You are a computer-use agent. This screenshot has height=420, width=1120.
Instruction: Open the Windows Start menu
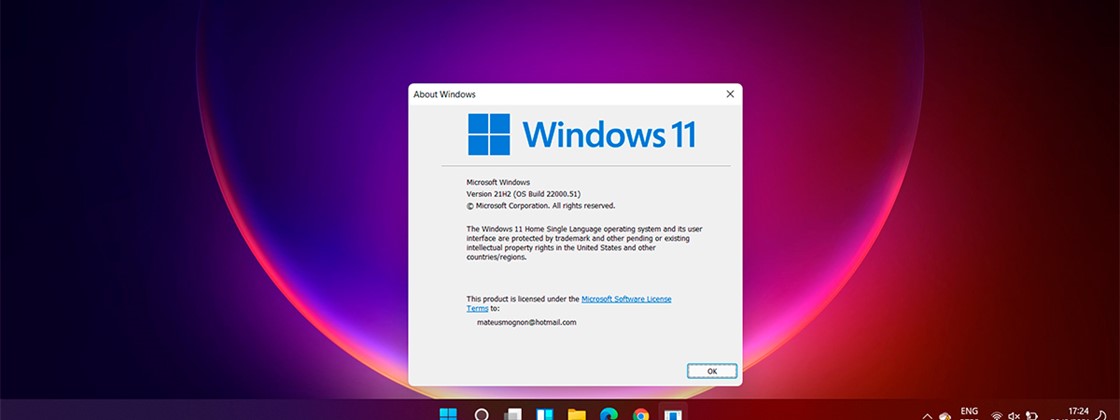[448, 414]
